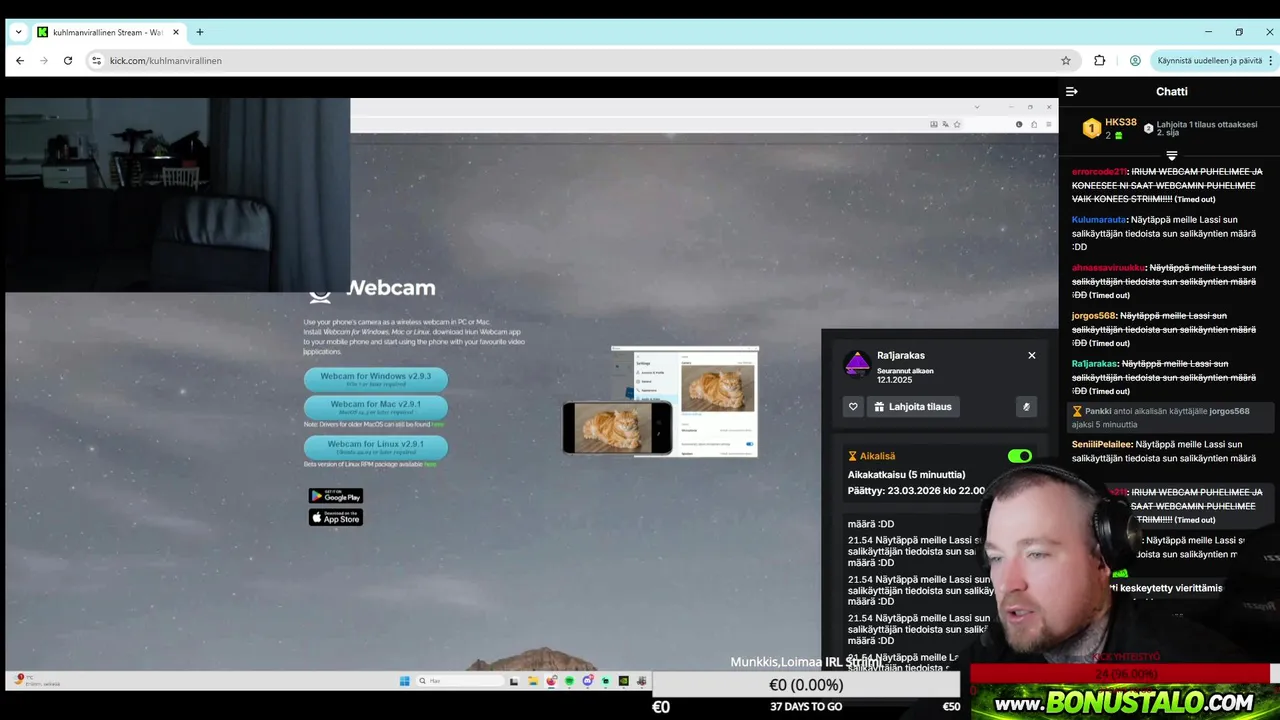Open the Chrome extensions puzzle icon
The width and height of the screenshot is (1280, 720).
pos(1100,61)
